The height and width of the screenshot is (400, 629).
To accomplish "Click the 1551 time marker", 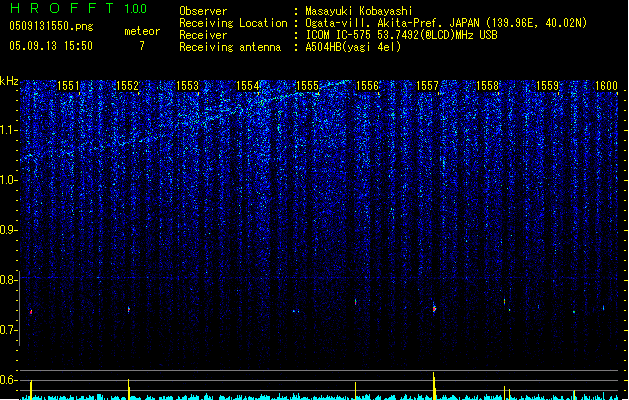I will coord(68,85).
